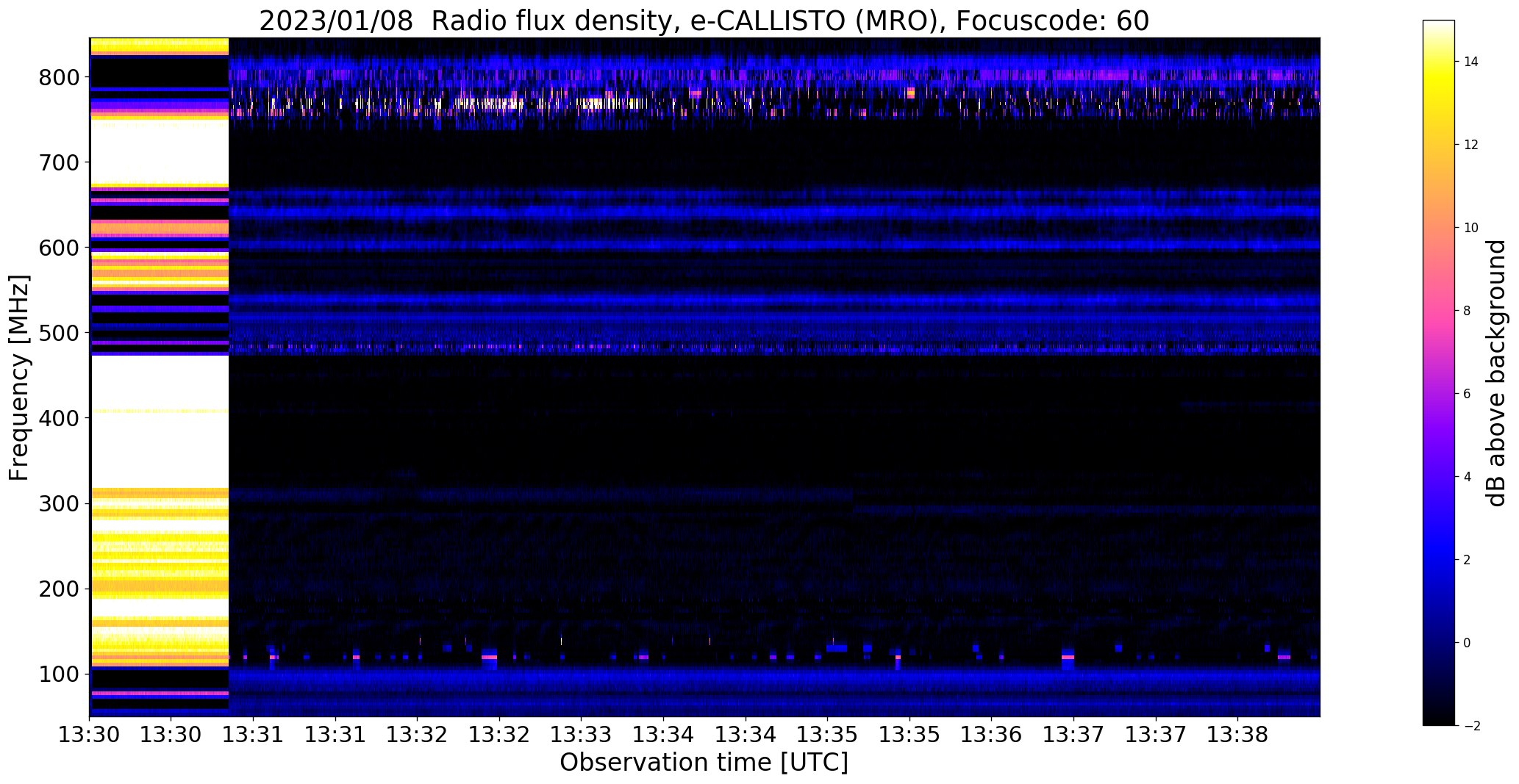Select the 'Frequency [MHz]' y-axis label
The height and width of the screenshot is (784, 1519).
(20, 378)
